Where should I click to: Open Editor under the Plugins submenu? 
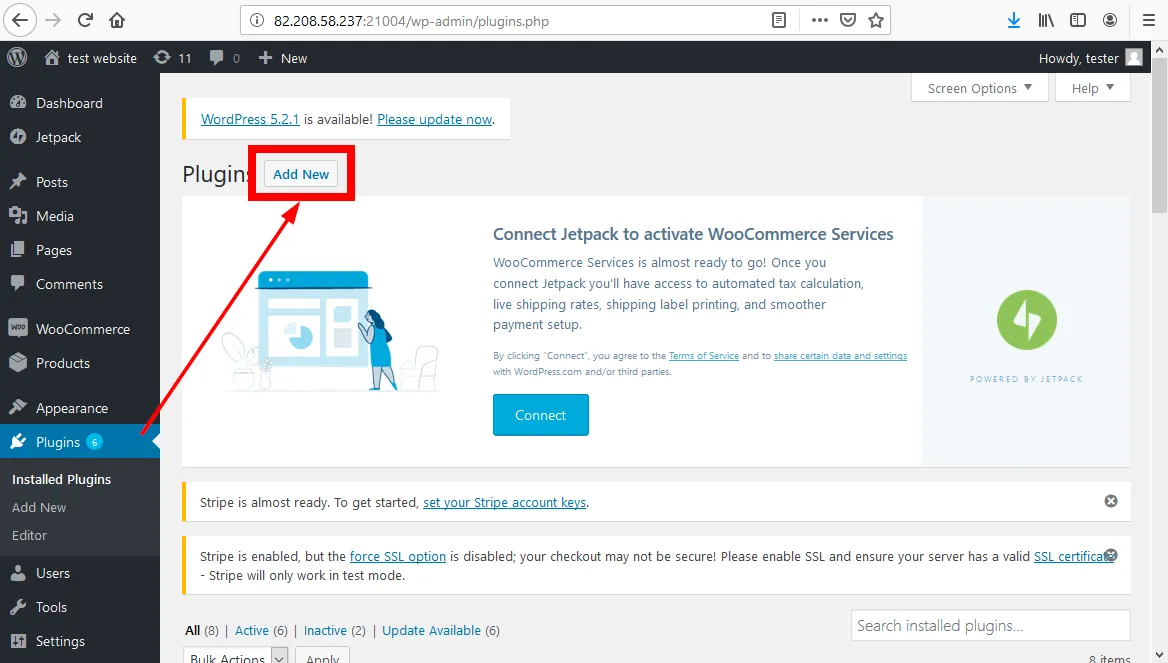[29, 535]
